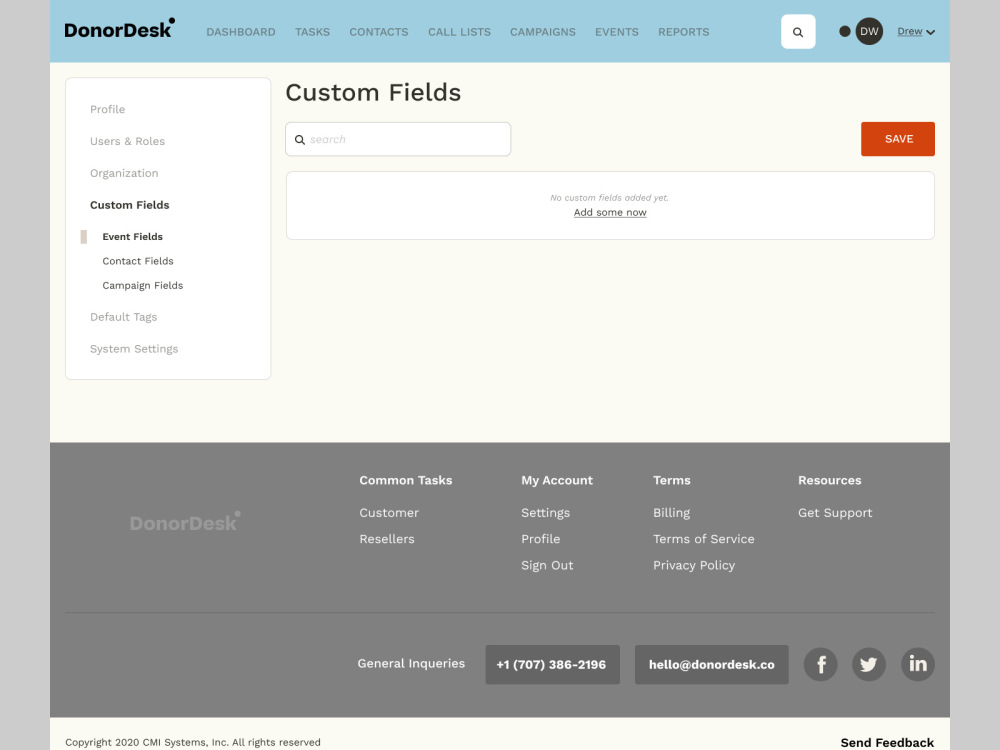The width and height of the screenshot is (1000, 750).
Task: Select Default Tags in sidebar
Action: 123,317
